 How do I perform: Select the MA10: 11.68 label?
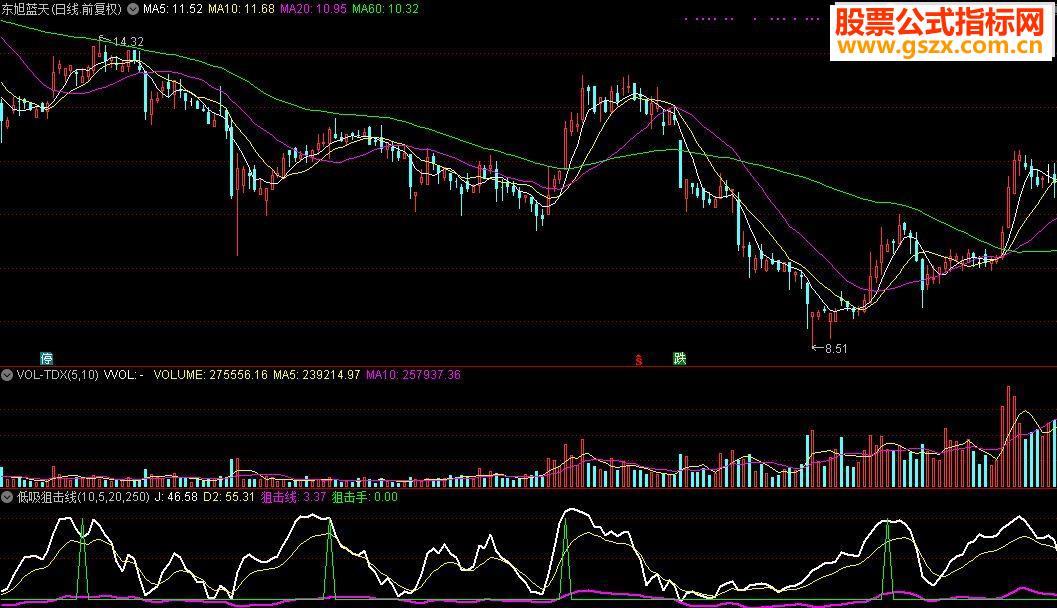(x=241, y=9)
